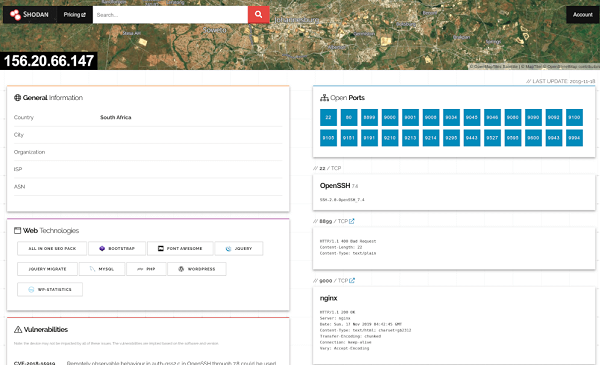Click the OpenStreetMap attribution link on map
The width and height of the screenshot is (600, 365).
[x=571, y=67]
